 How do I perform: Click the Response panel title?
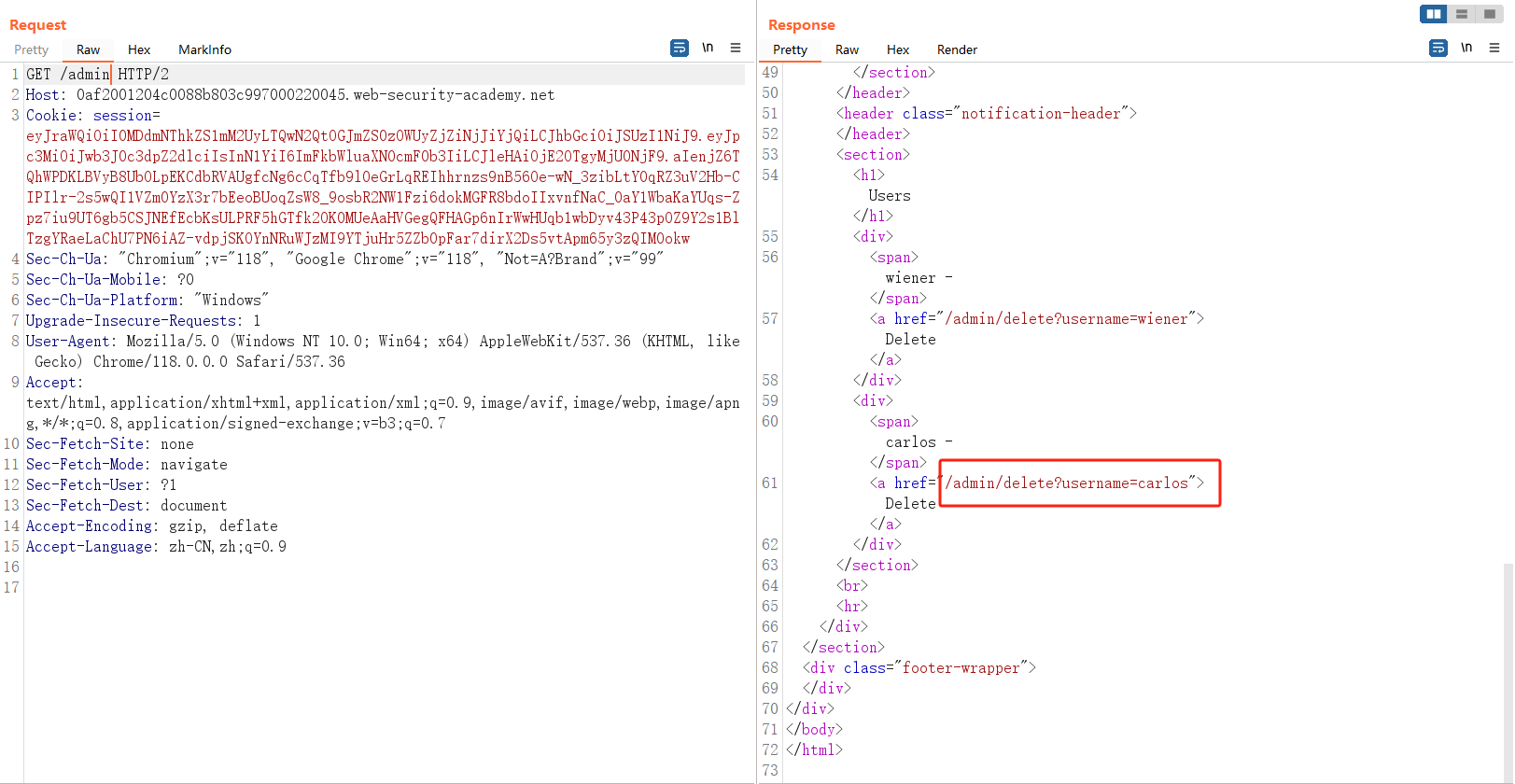[801, 24]
